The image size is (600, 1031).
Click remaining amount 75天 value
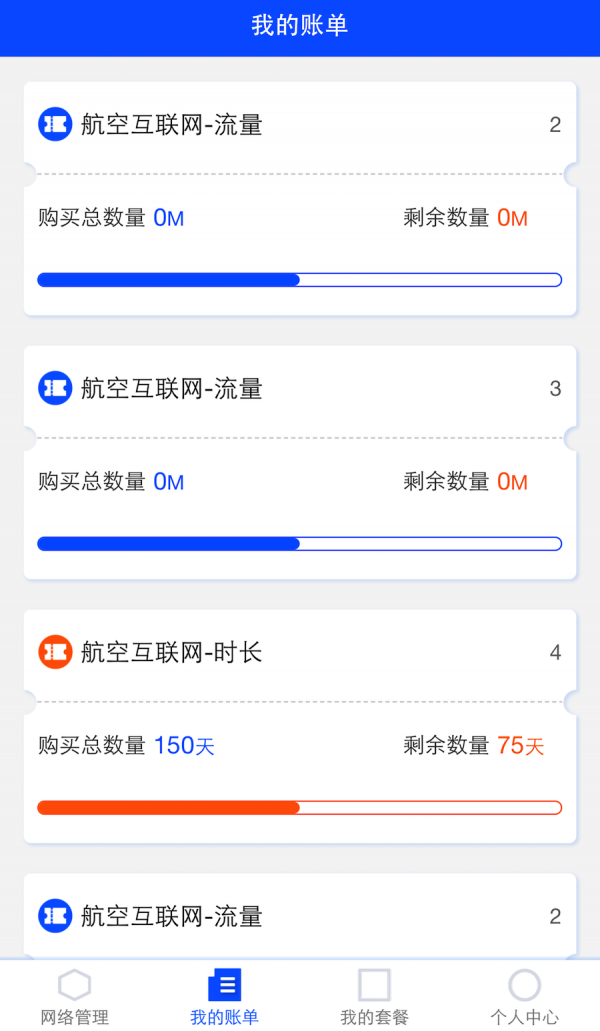coord(520,745)
